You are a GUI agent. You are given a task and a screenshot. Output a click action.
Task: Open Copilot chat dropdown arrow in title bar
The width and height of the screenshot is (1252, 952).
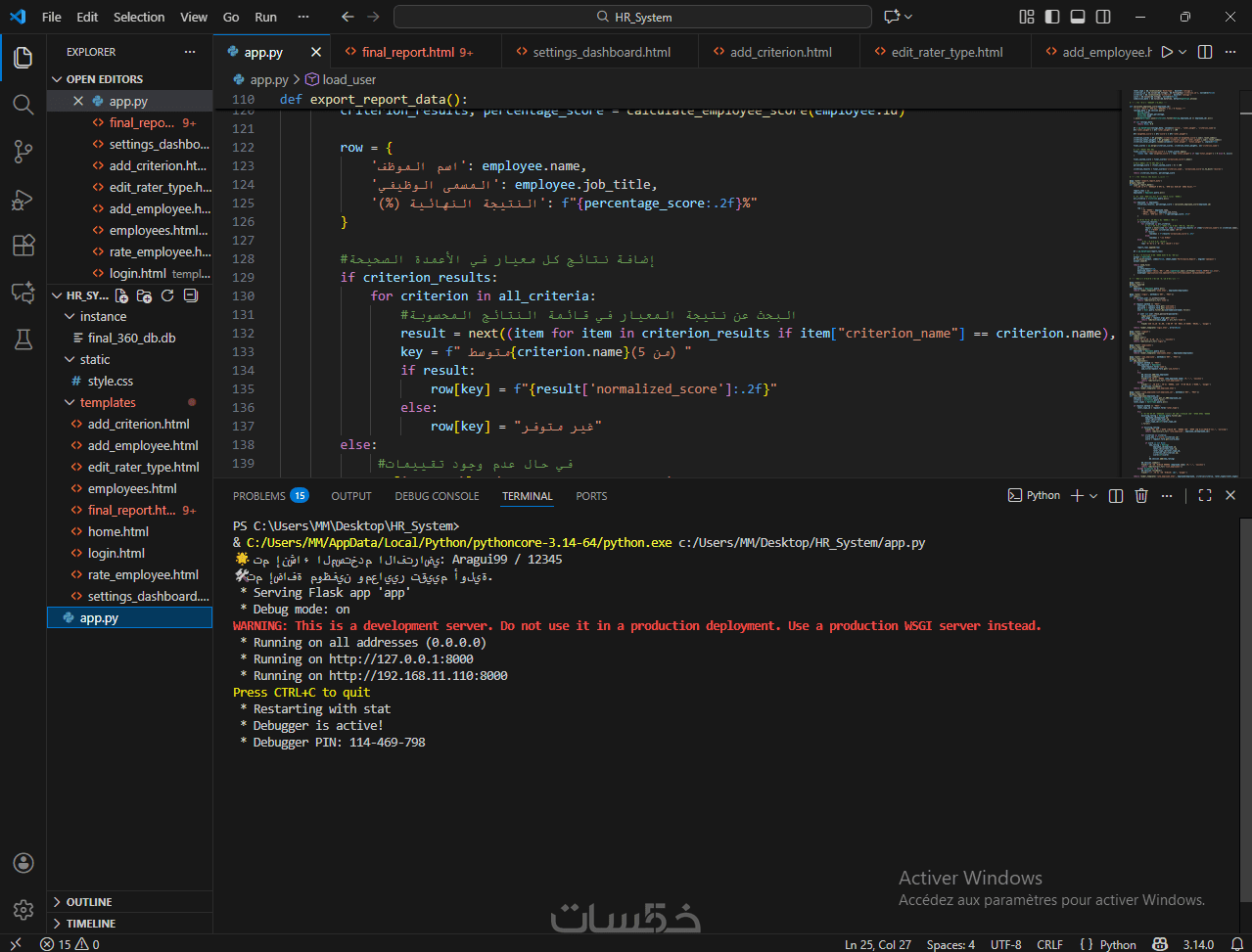click(908, 17)
